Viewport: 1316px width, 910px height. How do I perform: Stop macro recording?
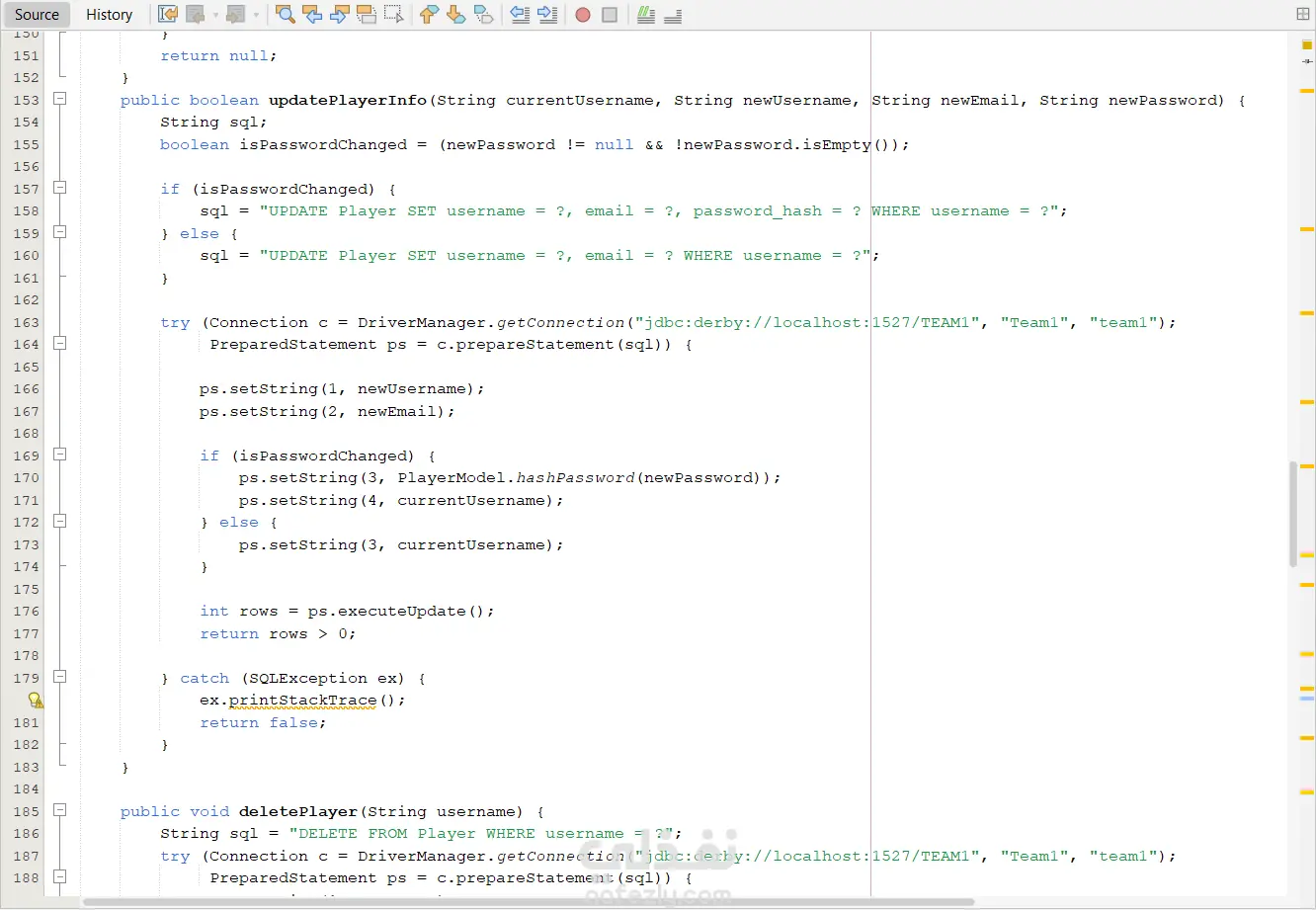(610, 15)
